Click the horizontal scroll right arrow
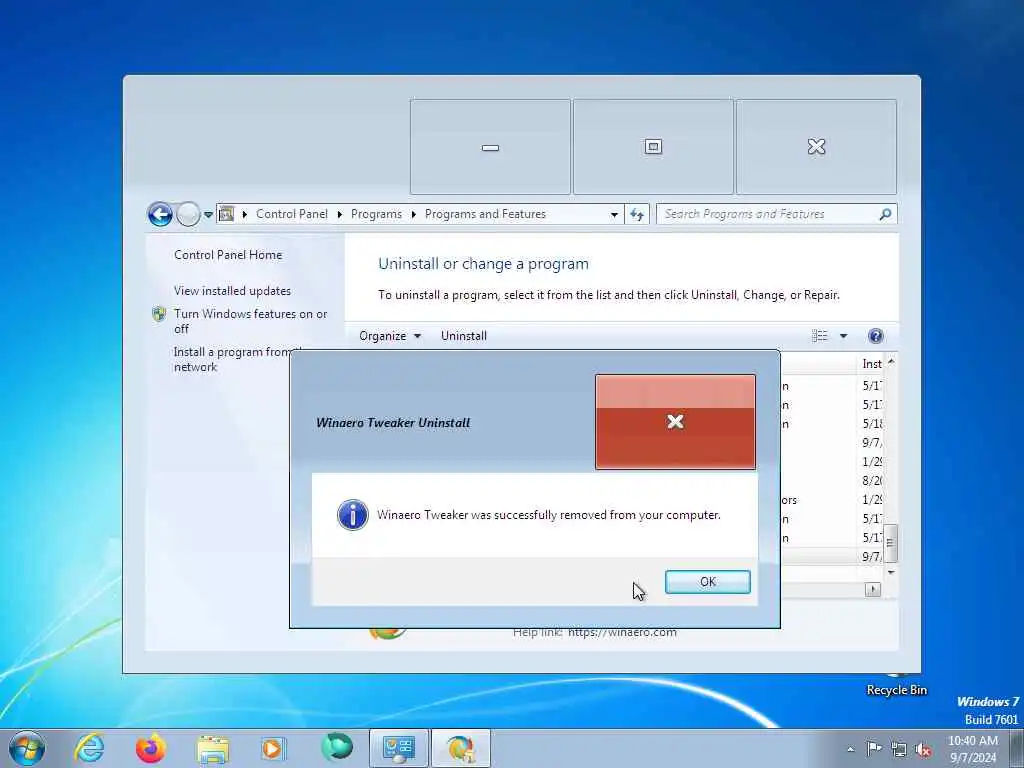This screenshot has height=768, width=1024. click(872, 590)
